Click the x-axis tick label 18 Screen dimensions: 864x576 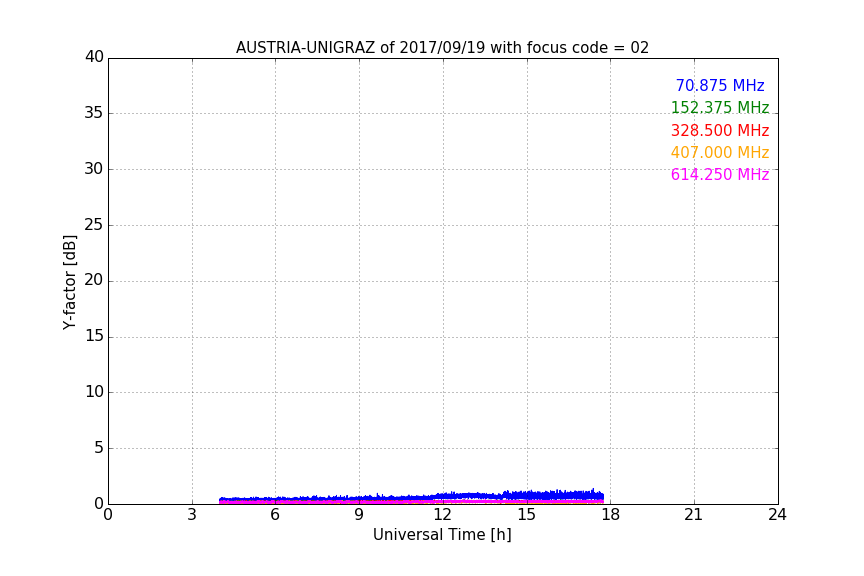[x=610, y=515]
